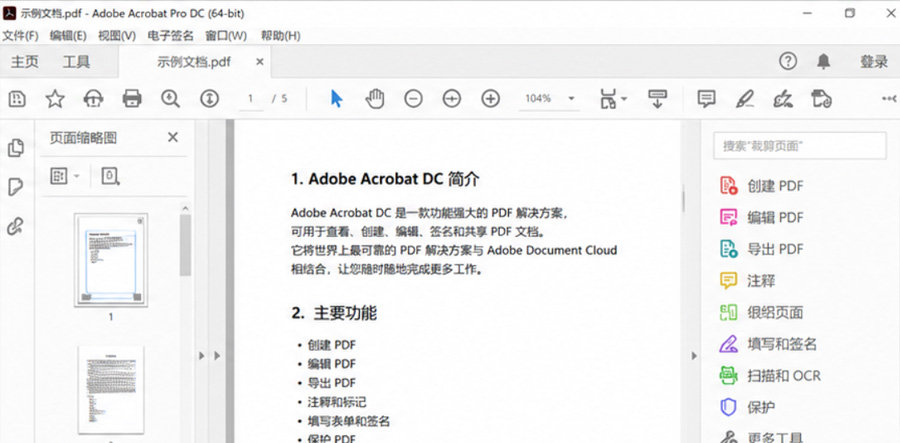Zoom out with the minus circle icon
Screen dimensions: 900x443
click(x=413, y=99)
